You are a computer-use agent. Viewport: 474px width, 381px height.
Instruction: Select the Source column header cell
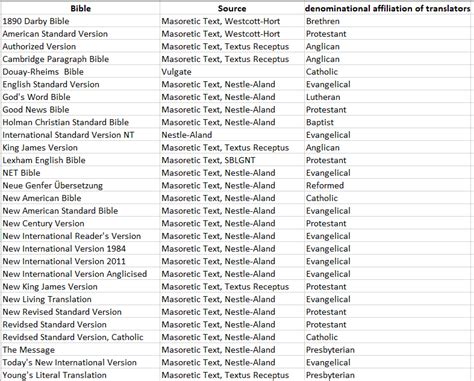click(x=232, y=8)
